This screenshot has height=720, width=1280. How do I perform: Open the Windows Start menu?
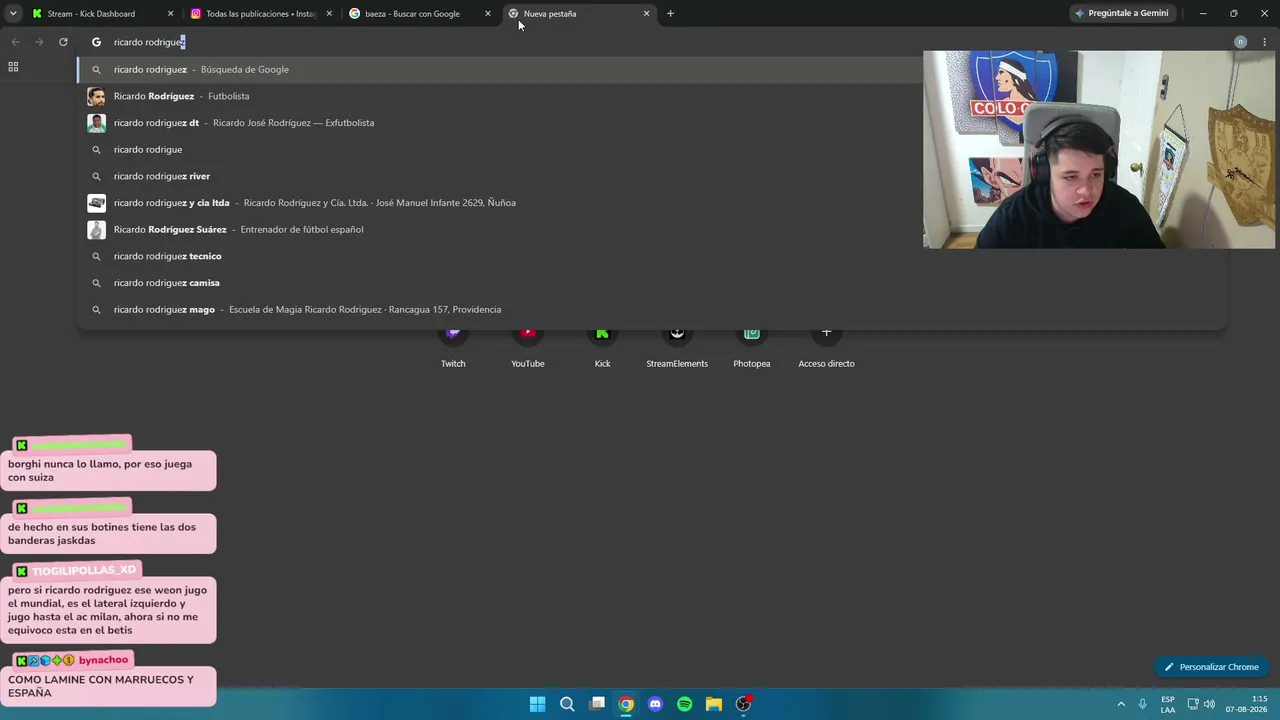tap(537, 704)
